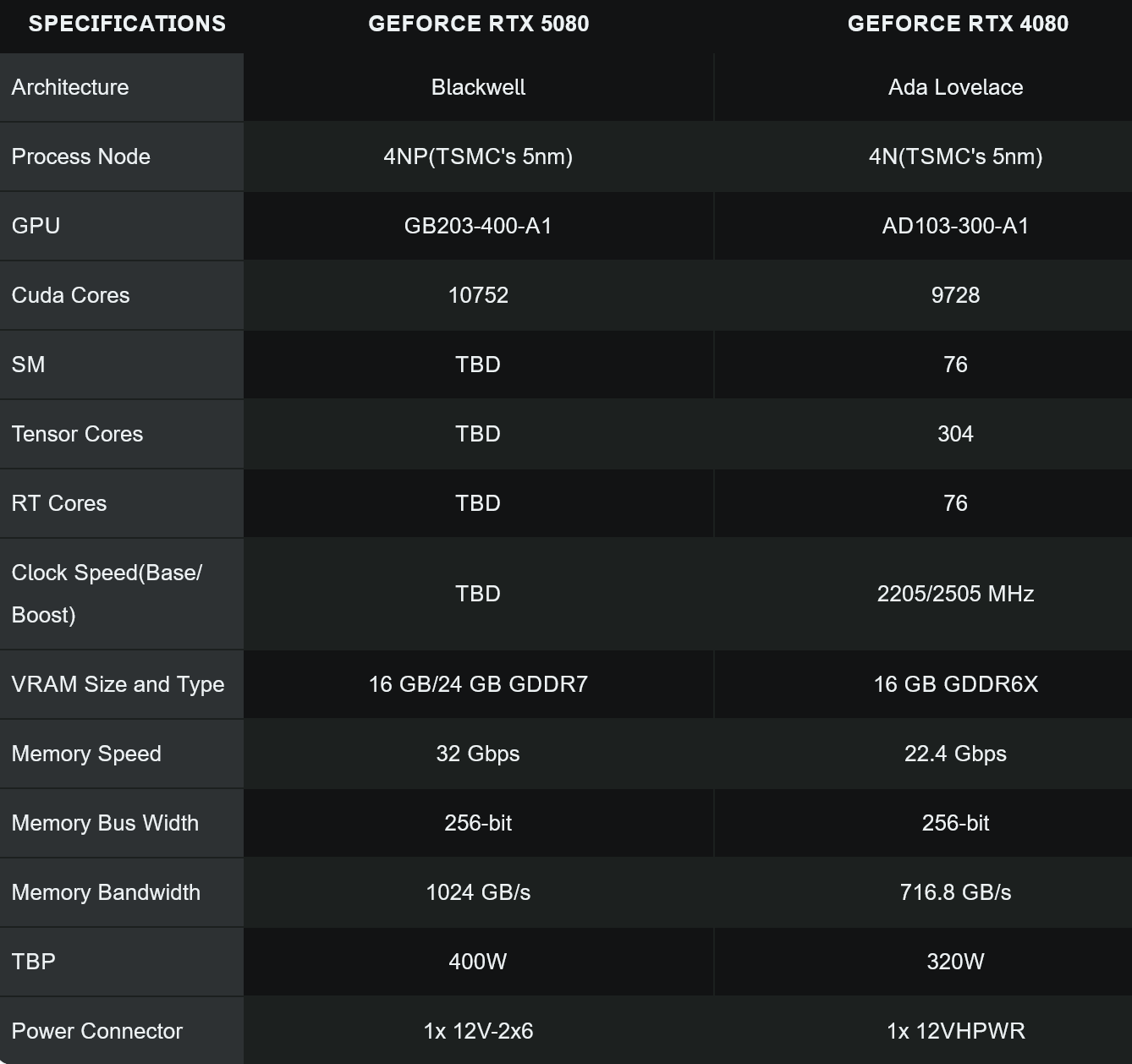Click the Ada Lovelace cell

pos(955,87)
